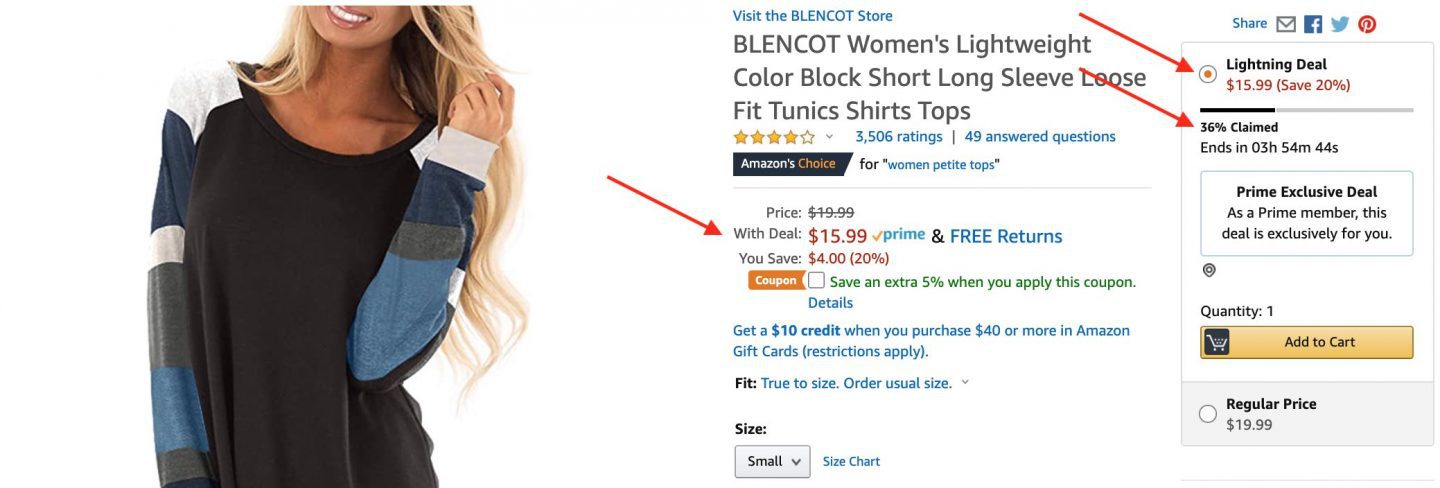This screenshot has width=1440, height=488.
Task: Select the Regular Price radio option
Action: tap(1208, 414)
